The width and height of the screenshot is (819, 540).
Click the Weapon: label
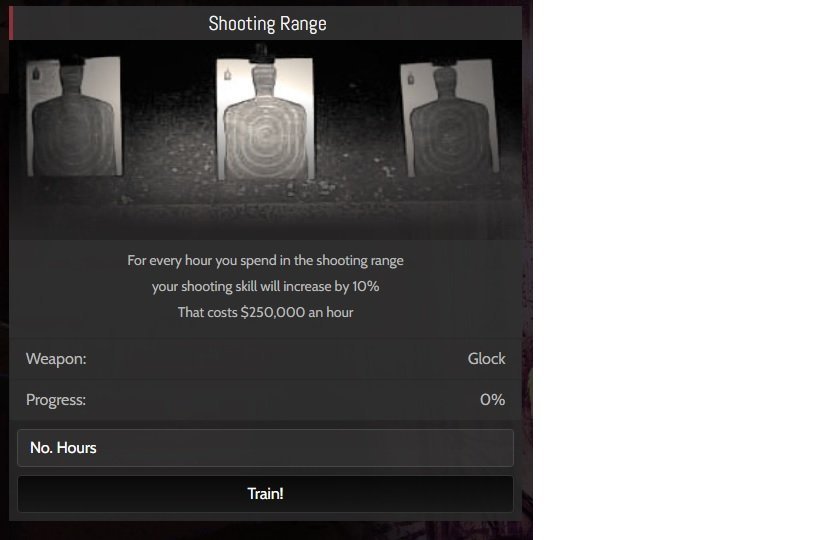click(56, 359)
